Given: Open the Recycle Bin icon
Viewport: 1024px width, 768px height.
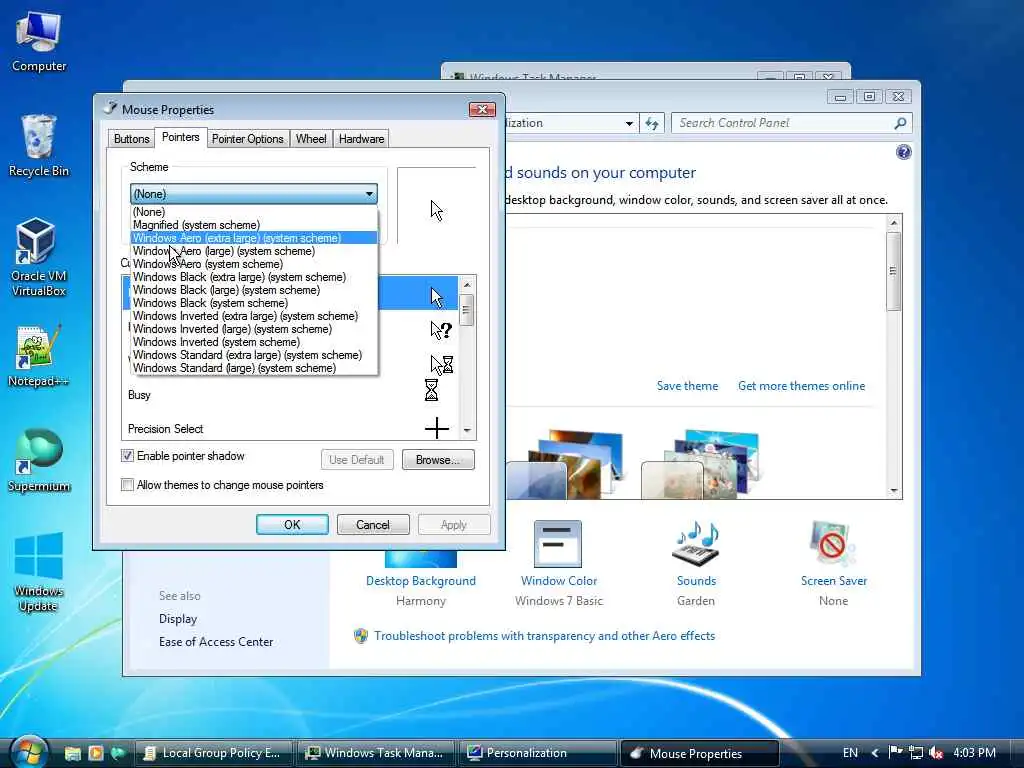Looking at the screenshot, I should click(x=39, y=145).
